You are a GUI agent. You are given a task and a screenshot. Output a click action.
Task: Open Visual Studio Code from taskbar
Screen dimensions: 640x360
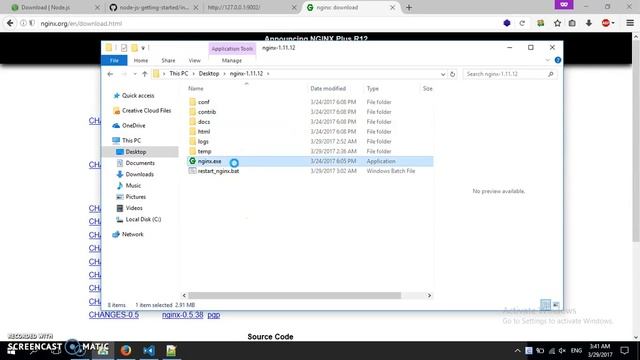coord(149,350)
